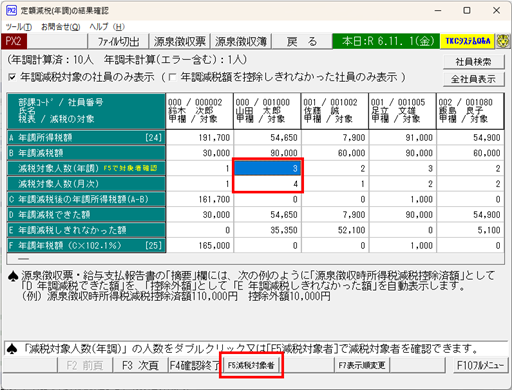Viewport: 512px width, 390px height.
Task: Click the value 161,700 in row C
Action: point(214,199)
